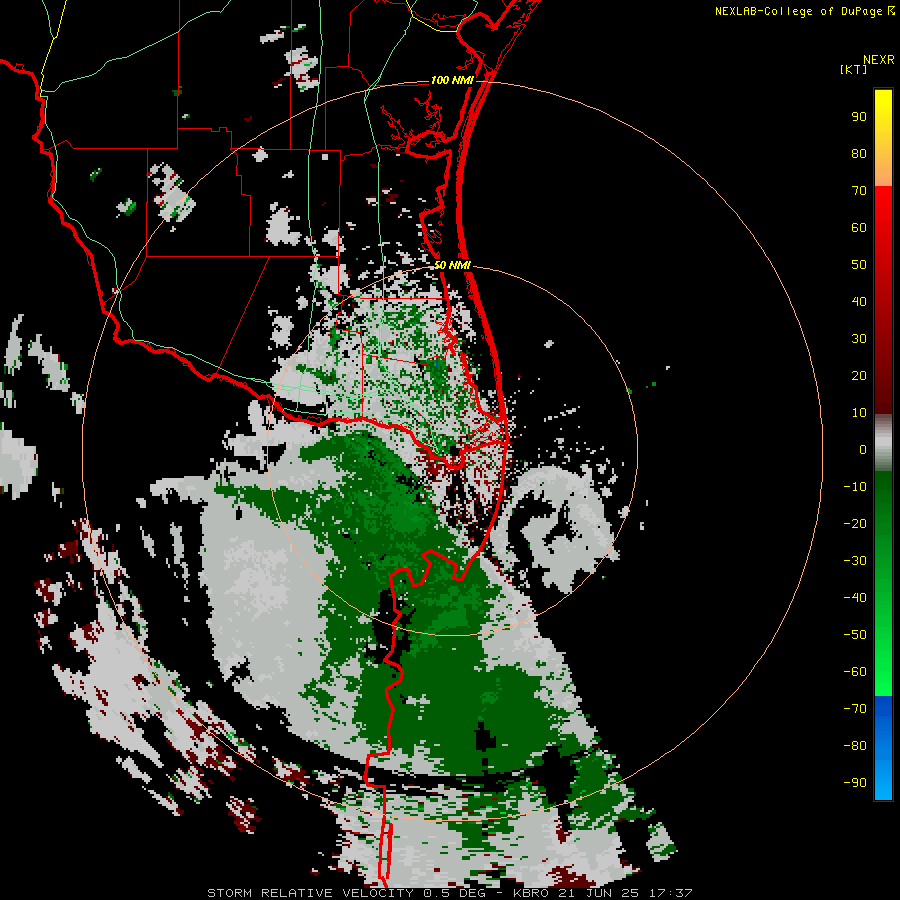This screenshot has height=900, width=900.
Task: Click the 20 value on the velocity scale
Action: (859, 376)
